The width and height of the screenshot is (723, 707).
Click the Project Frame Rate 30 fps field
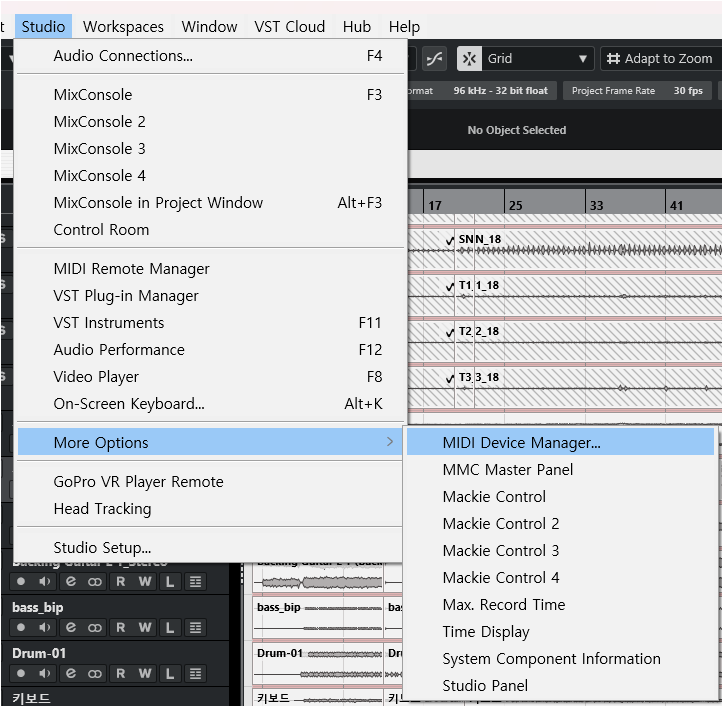pos(688,91)
